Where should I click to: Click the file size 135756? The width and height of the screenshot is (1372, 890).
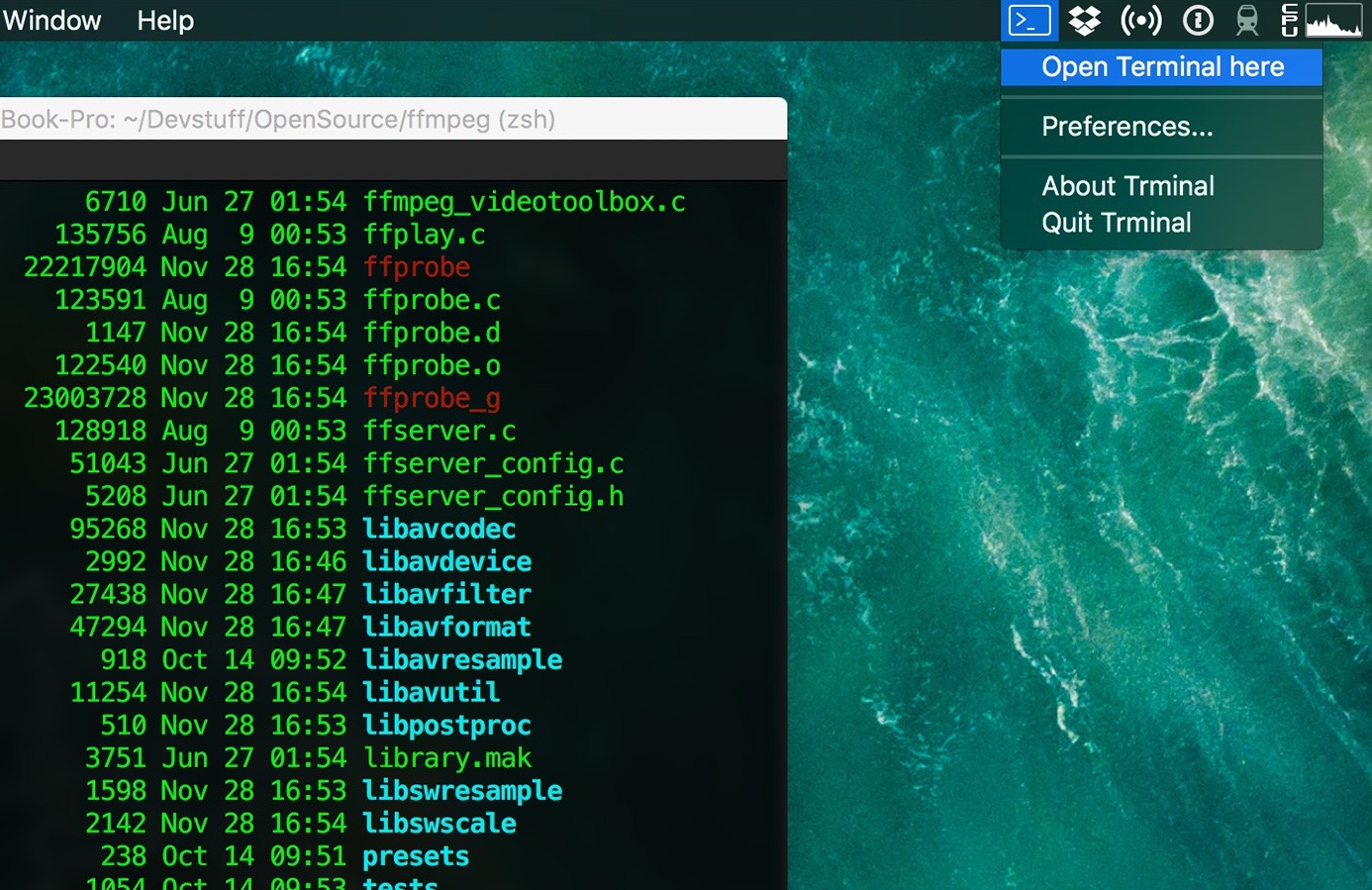tap(100, 235)
